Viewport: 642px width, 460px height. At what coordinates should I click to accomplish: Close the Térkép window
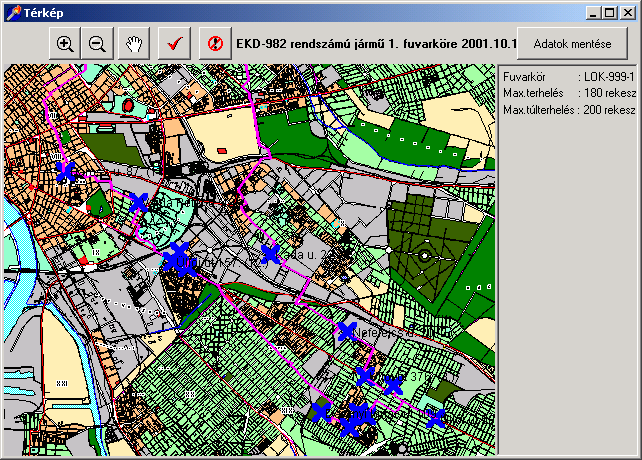[x=628, y=12]
